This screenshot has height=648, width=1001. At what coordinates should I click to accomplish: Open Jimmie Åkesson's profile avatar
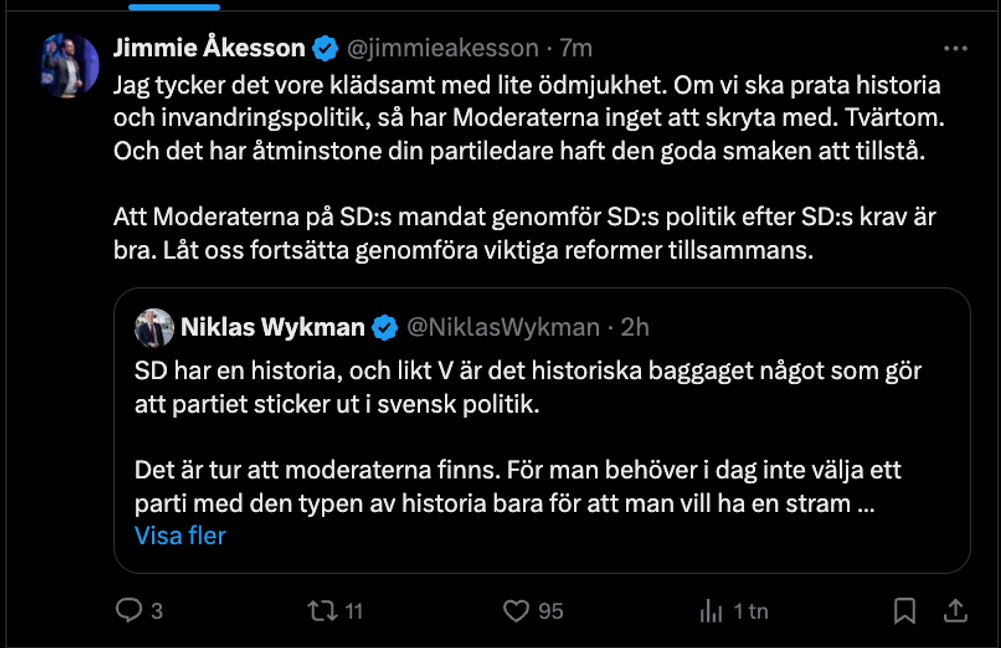pos(69,65)
